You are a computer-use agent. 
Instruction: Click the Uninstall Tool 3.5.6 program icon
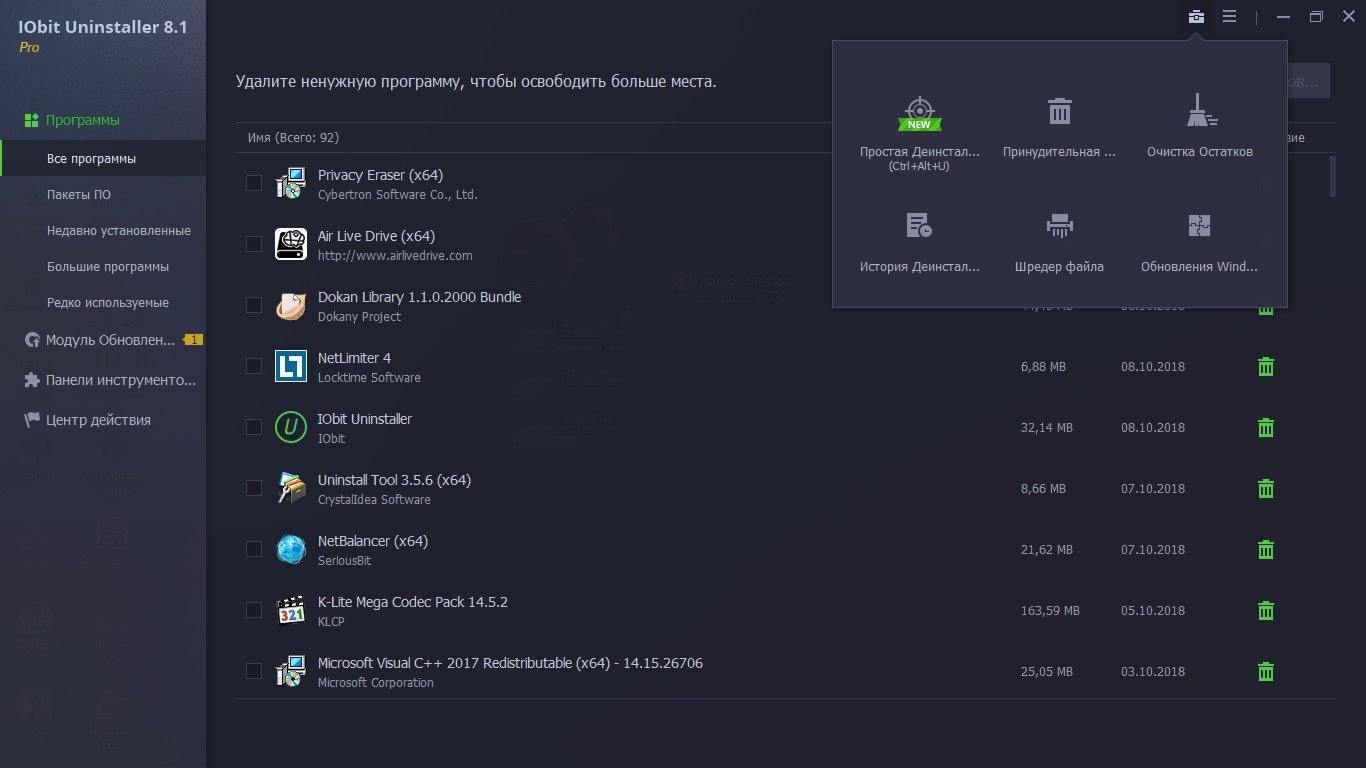(290, 488)
